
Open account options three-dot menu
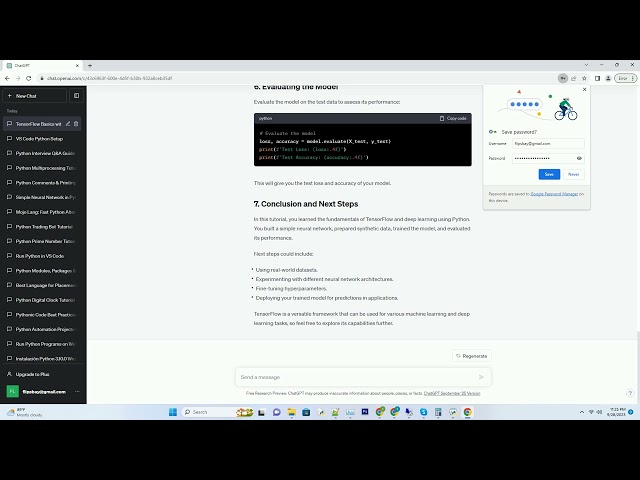point(77,392)
